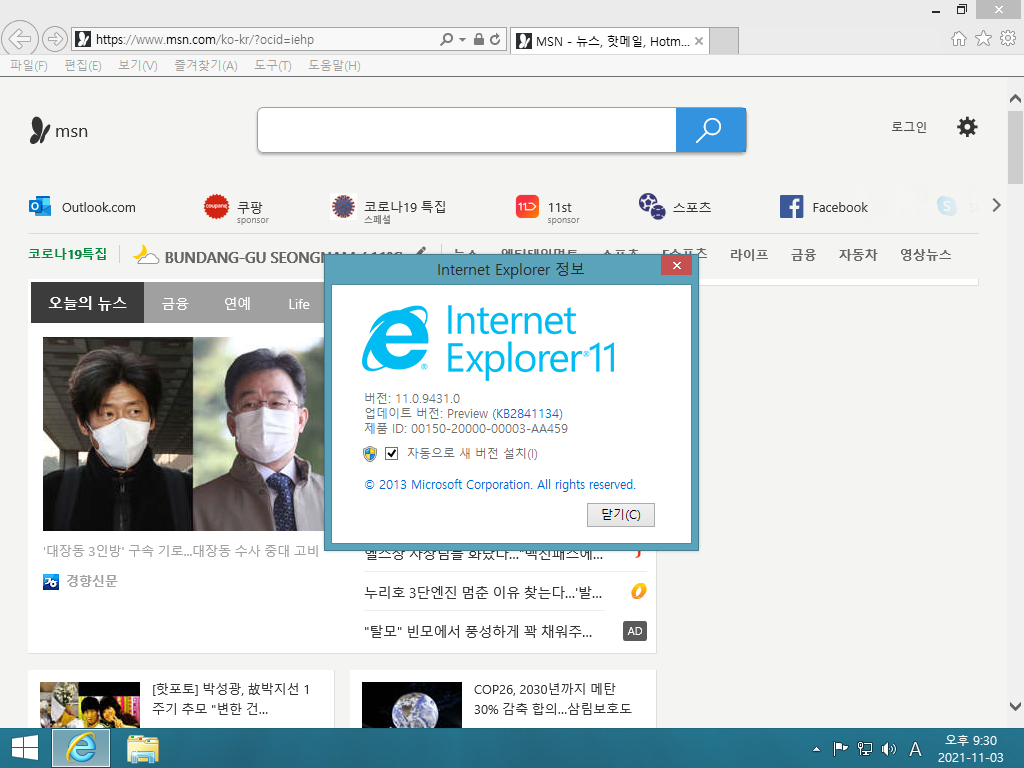This screenshot has width=1024, height=768.
Task: Open the 편집(E) menu
Action: click(83, 65)
